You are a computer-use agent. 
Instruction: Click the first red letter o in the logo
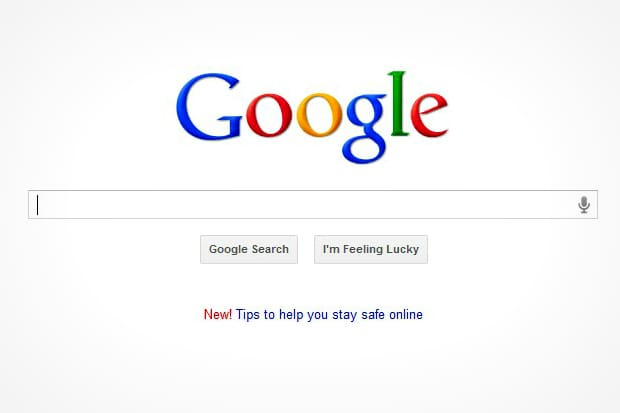coord(269,115)
